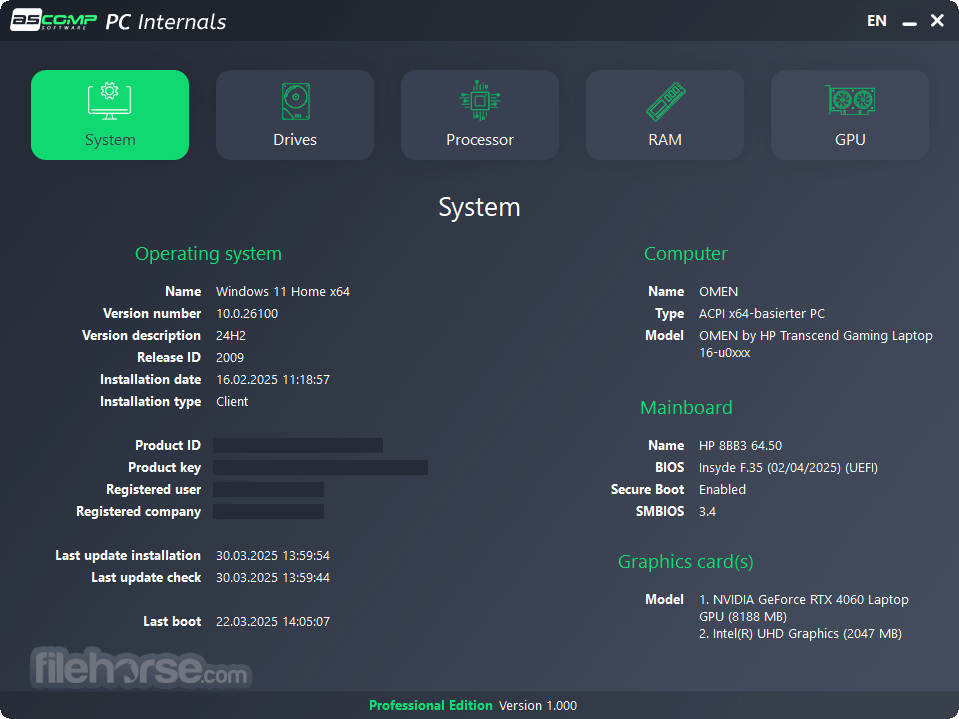The width and height of the screenshot is (959, 719).
Task: Click the hidden Registered company field
Action: 268,512
